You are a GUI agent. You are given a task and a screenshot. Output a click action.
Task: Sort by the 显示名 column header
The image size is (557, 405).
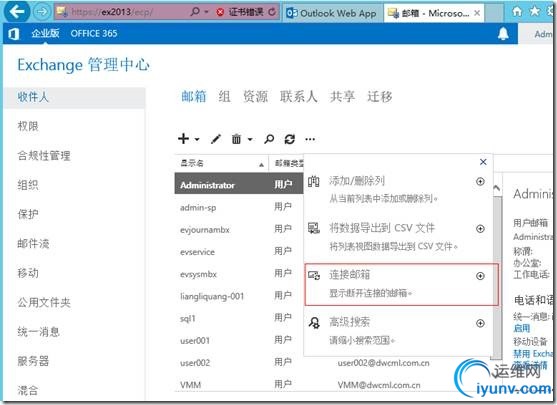point(222,163)
